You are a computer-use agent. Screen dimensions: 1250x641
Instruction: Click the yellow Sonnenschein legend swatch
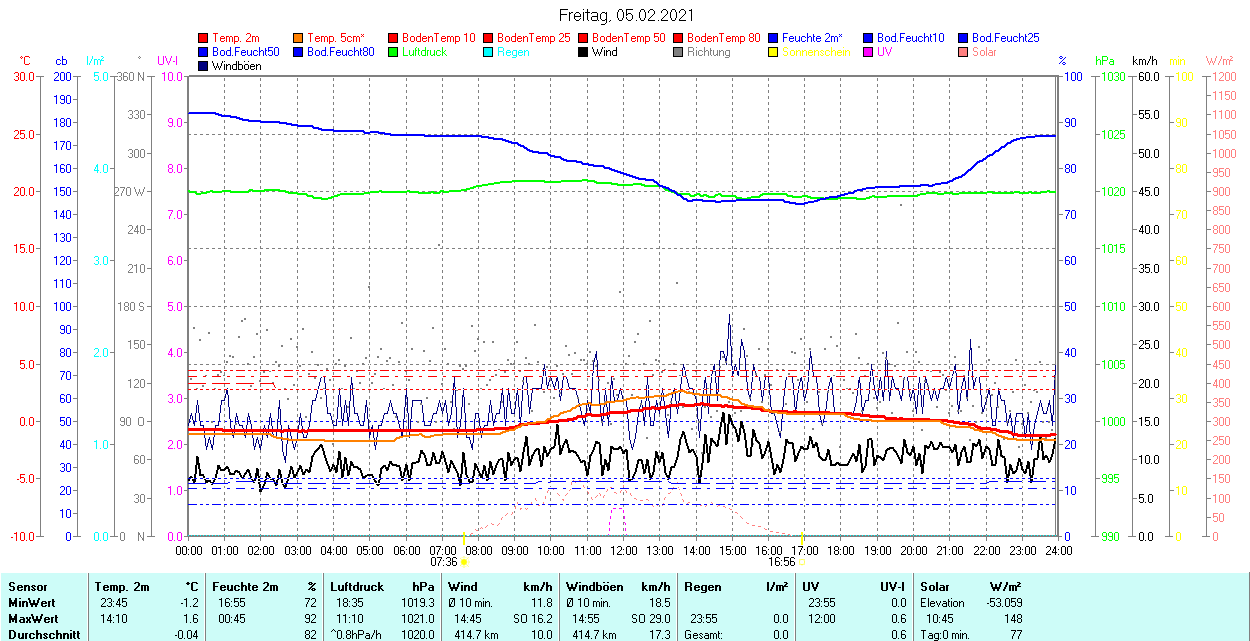(773, 52)
